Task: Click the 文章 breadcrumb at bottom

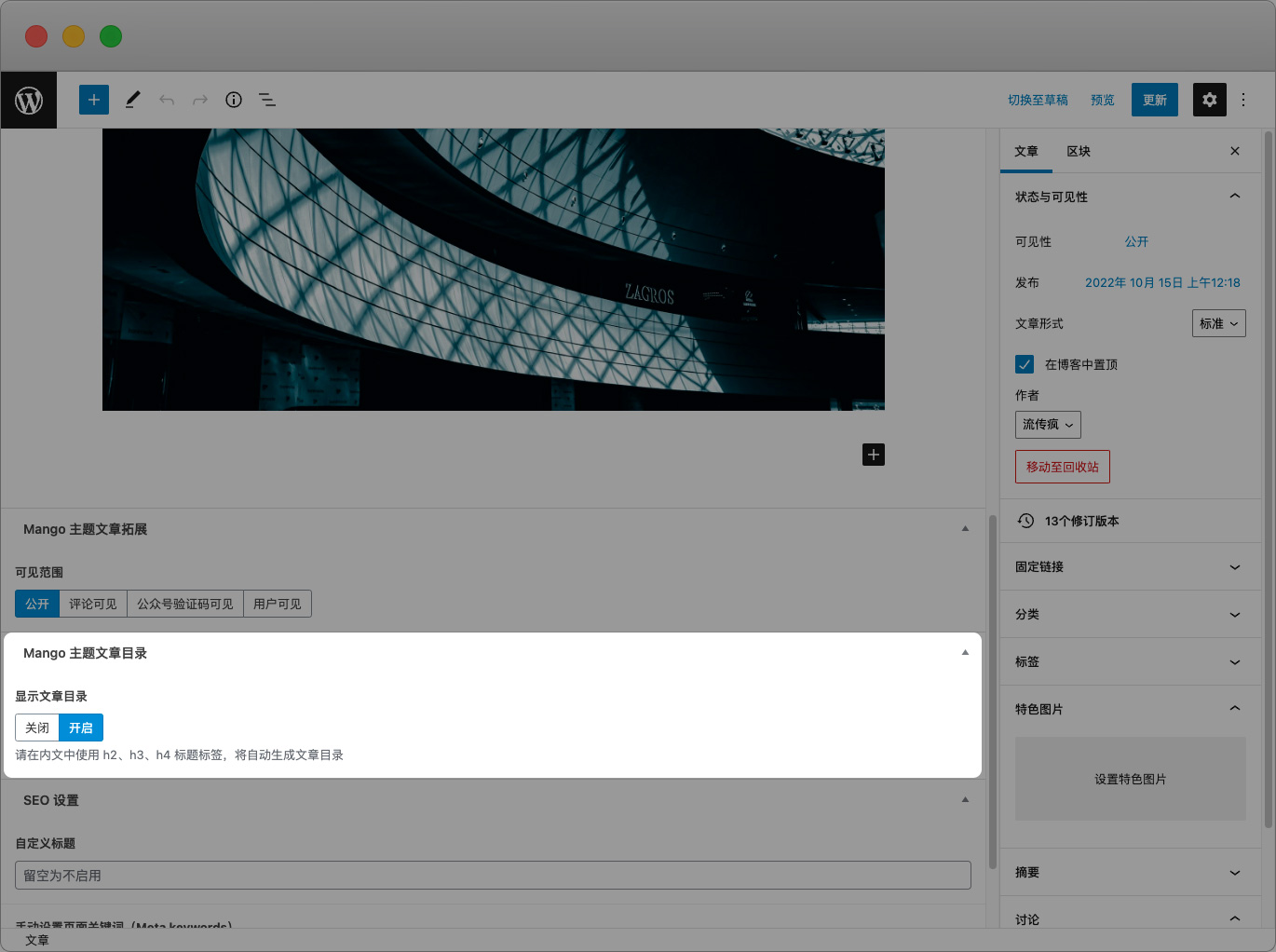Action: 37,940
